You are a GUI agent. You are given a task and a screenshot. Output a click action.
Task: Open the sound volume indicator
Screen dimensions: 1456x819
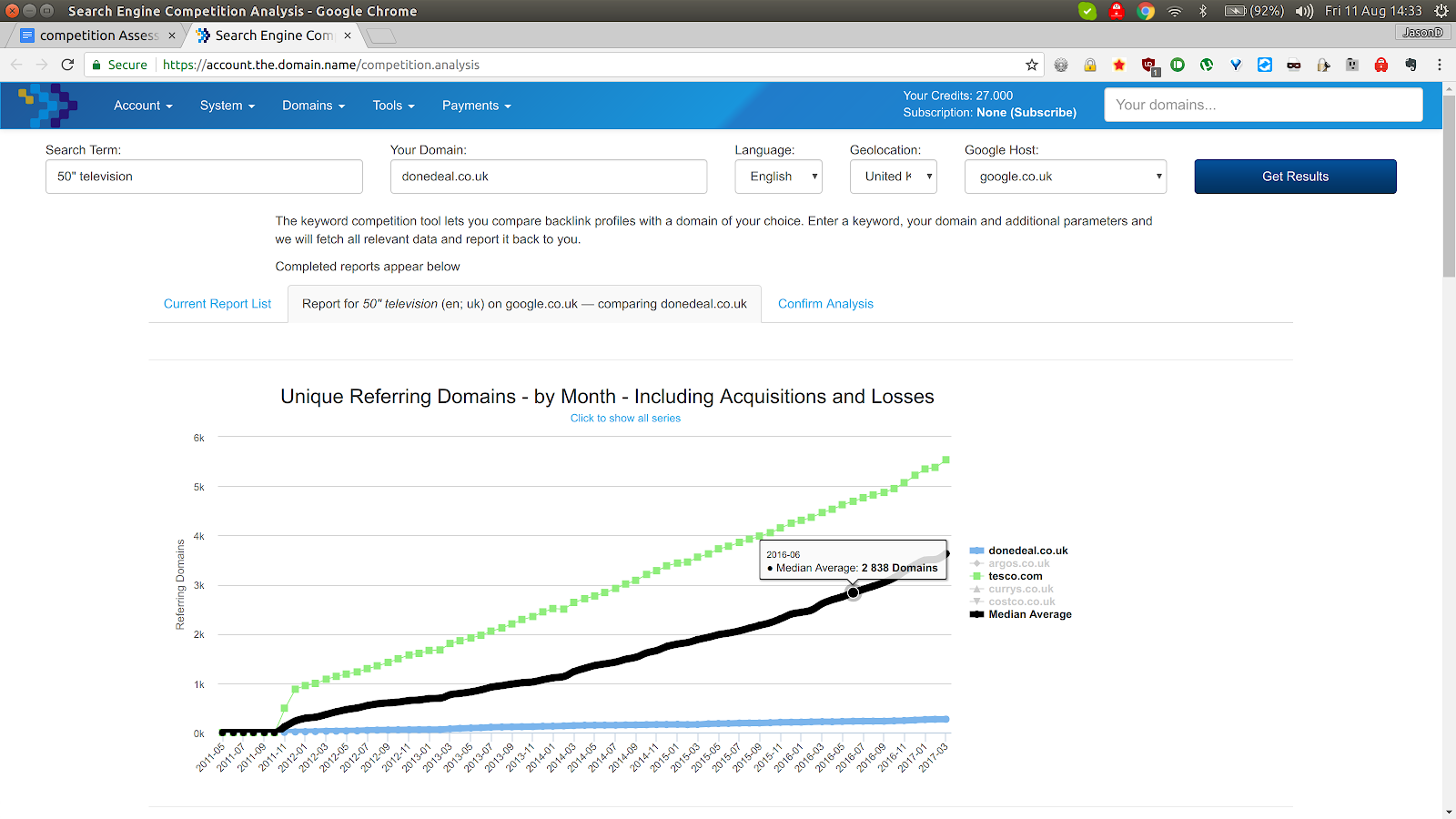1304,11
